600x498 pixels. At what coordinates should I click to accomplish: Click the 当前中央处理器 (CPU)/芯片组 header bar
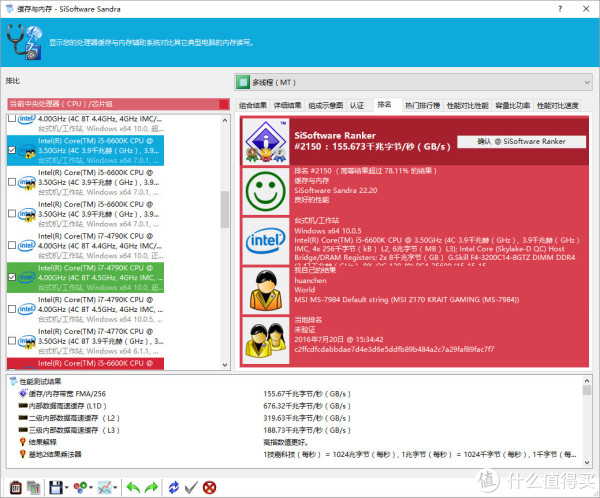click(118, 104)
